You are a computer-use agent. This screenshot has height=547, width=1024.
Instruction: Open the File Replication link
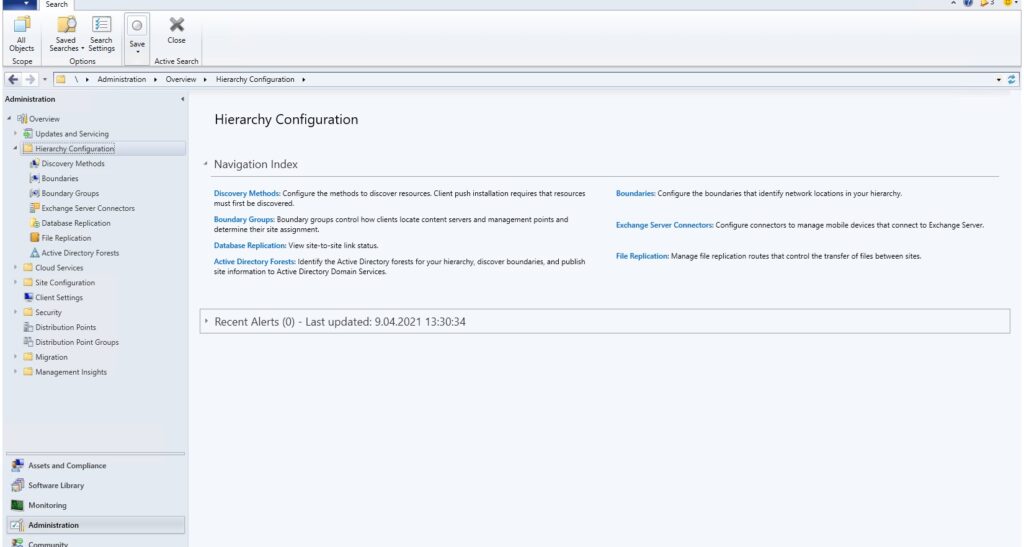click(642, 256)
